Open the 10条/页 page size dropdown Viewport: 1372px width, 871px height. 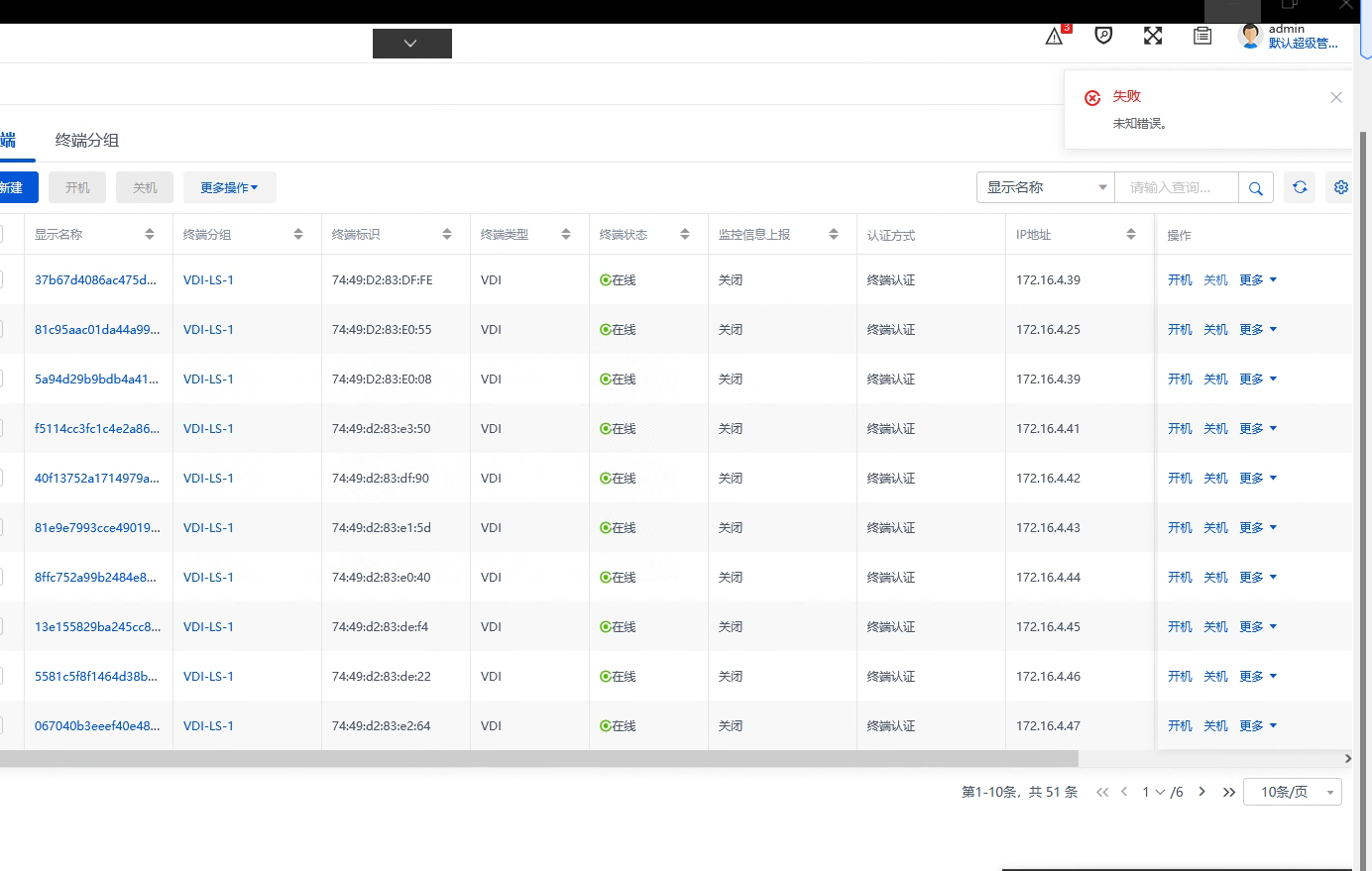coord(1293,792)
